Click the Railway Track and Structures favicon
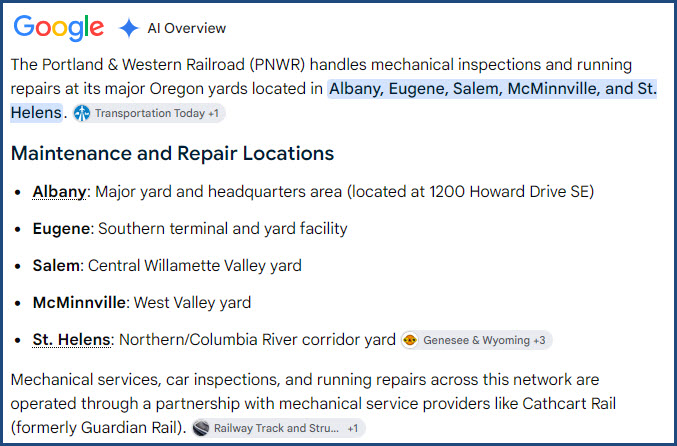The width and height of the screenshot is (677, 446). click(x=201, y=428)
